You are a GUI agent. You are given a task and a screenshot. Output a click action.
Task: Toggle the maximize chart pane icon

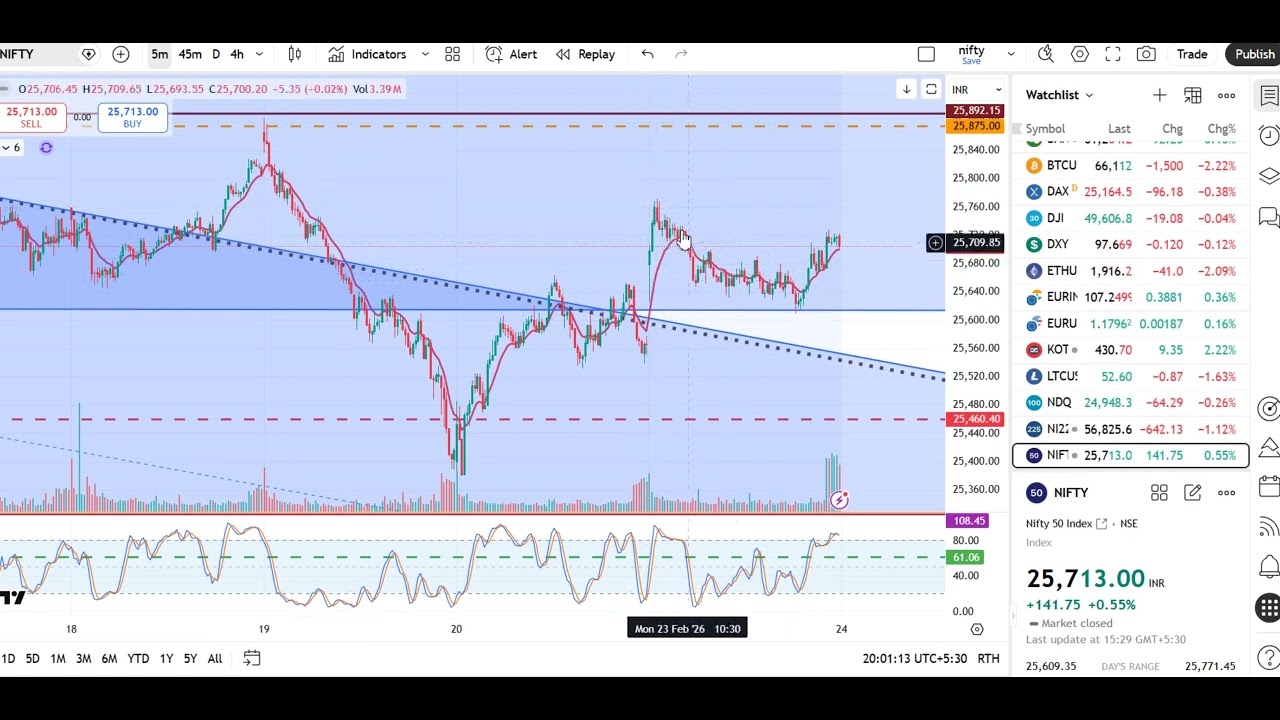coord(931,89)
